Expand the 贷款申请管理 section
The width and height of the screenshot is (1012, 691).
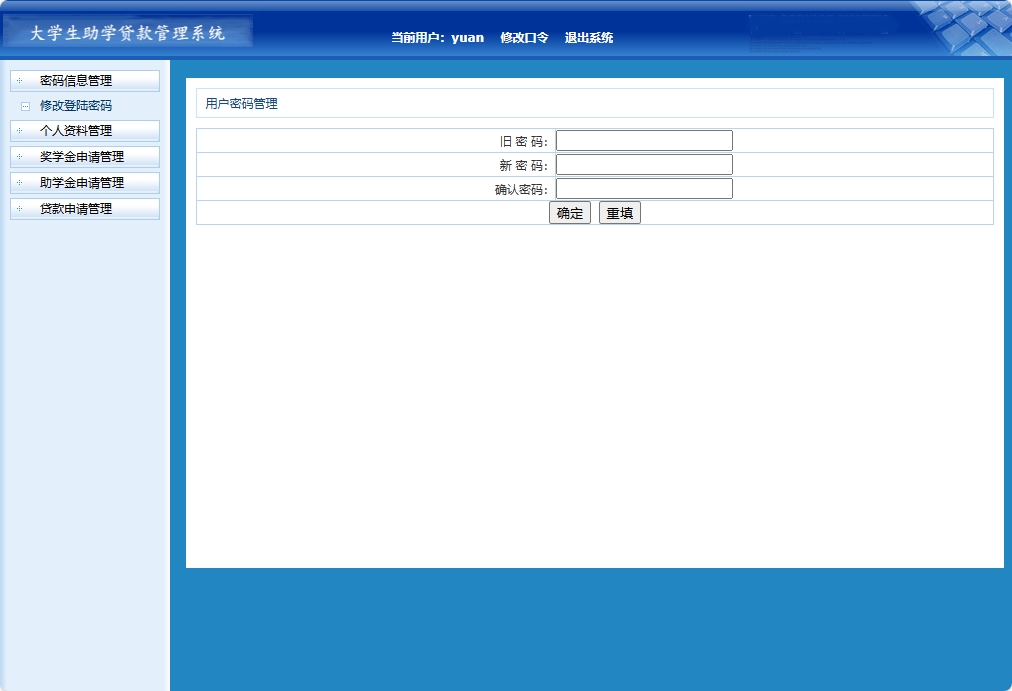click(x=85, y=209)
